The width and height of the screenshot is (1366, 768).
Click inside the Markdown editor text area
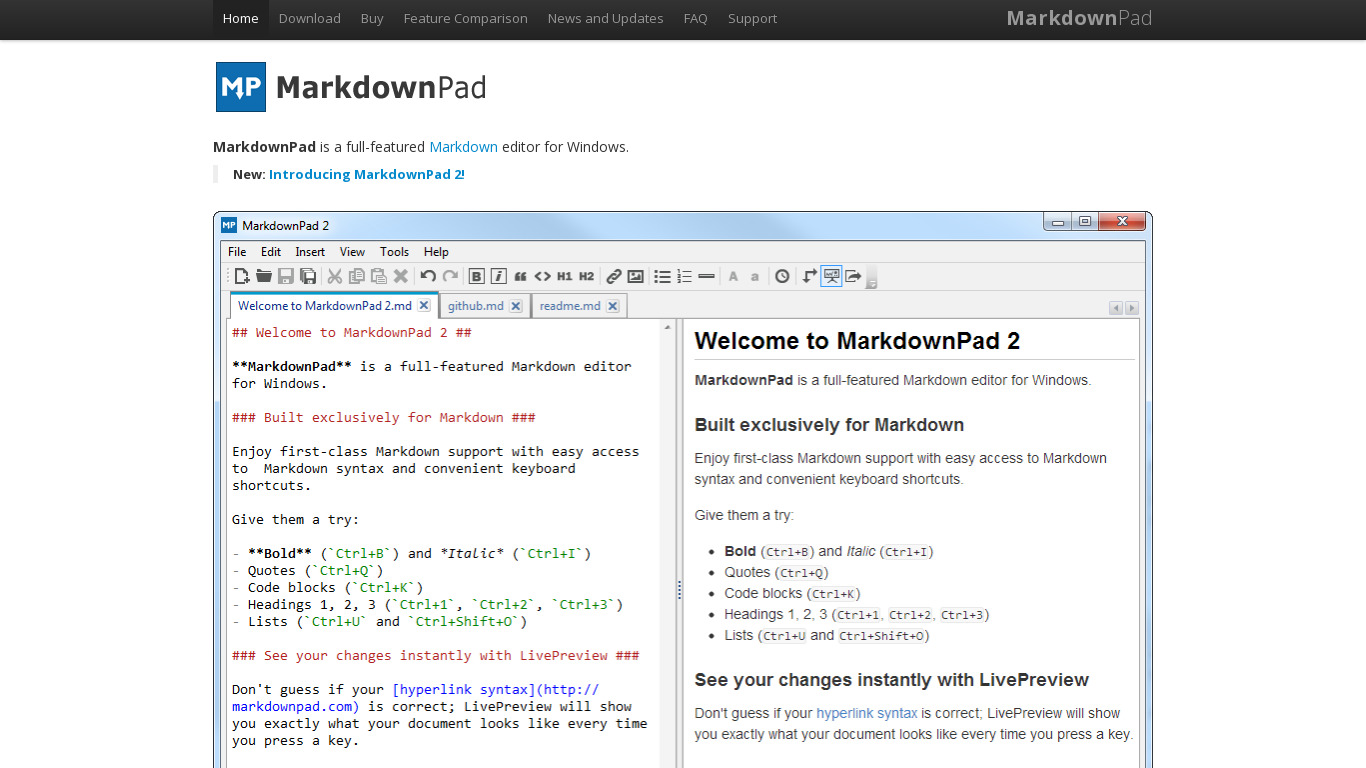point(444,543)
